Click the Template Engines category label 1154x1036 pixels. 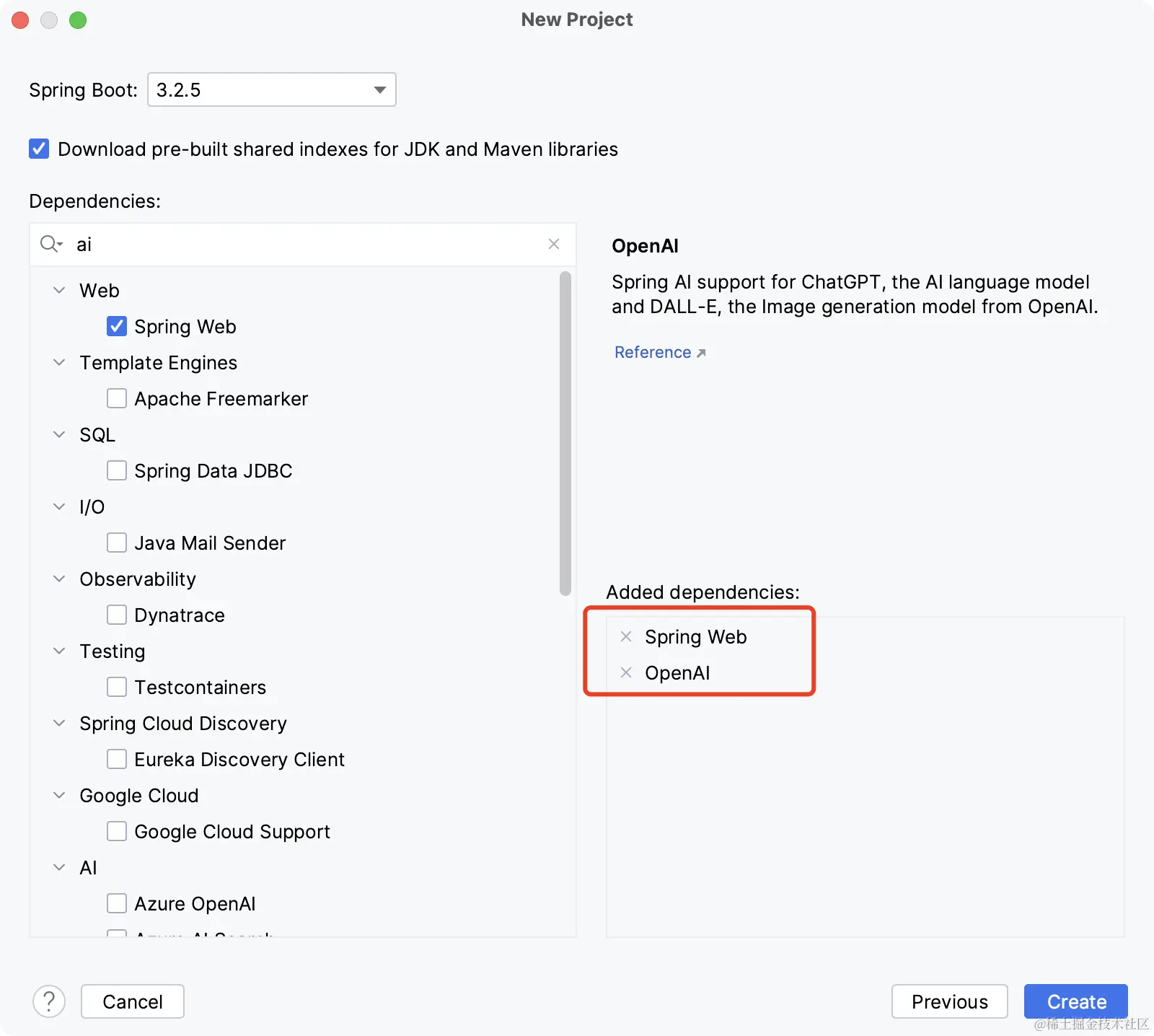[159, 362]
